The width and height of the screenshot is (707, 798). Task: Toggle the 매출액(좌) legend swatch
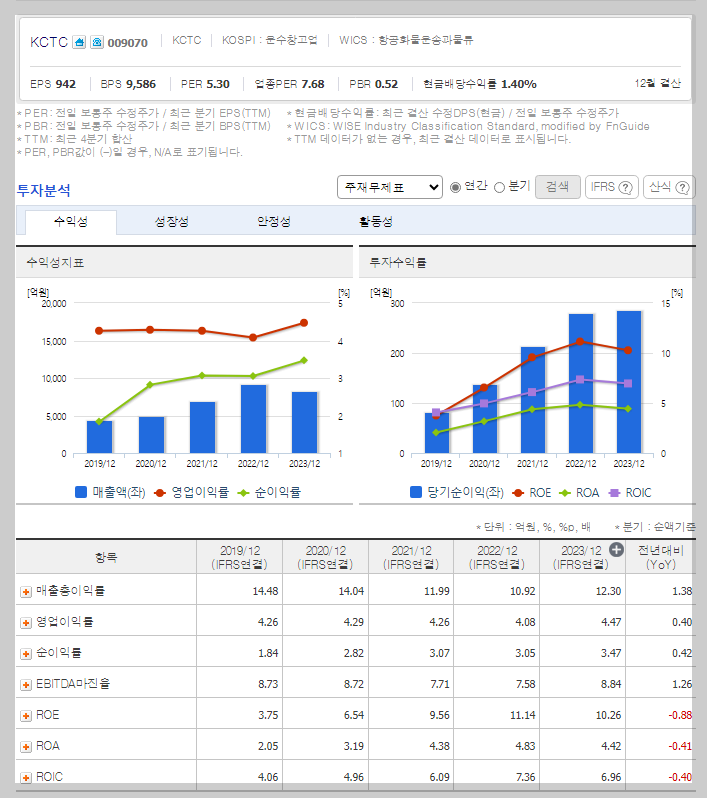[x=81, y=492]
